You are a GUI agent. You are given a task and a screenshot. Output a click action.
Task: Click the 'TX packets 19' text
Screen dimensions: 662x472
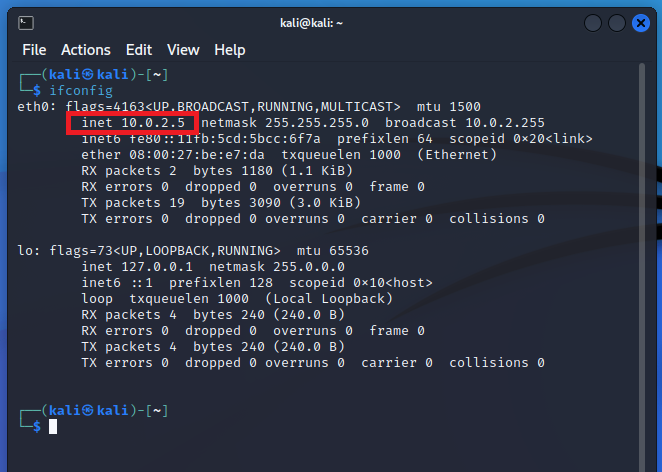pos(133,203)
